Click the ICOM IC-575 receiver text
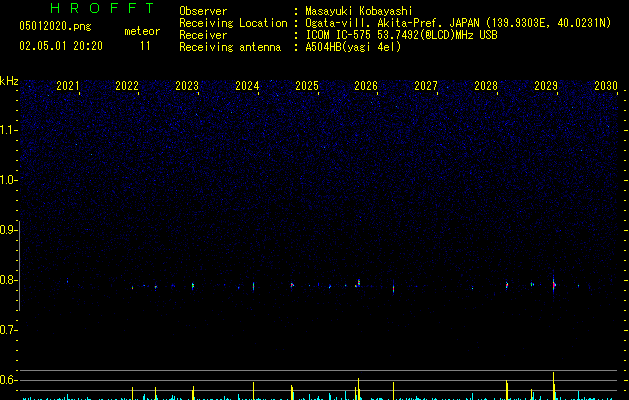The image size is (629, 400). [x=401, y=35]
